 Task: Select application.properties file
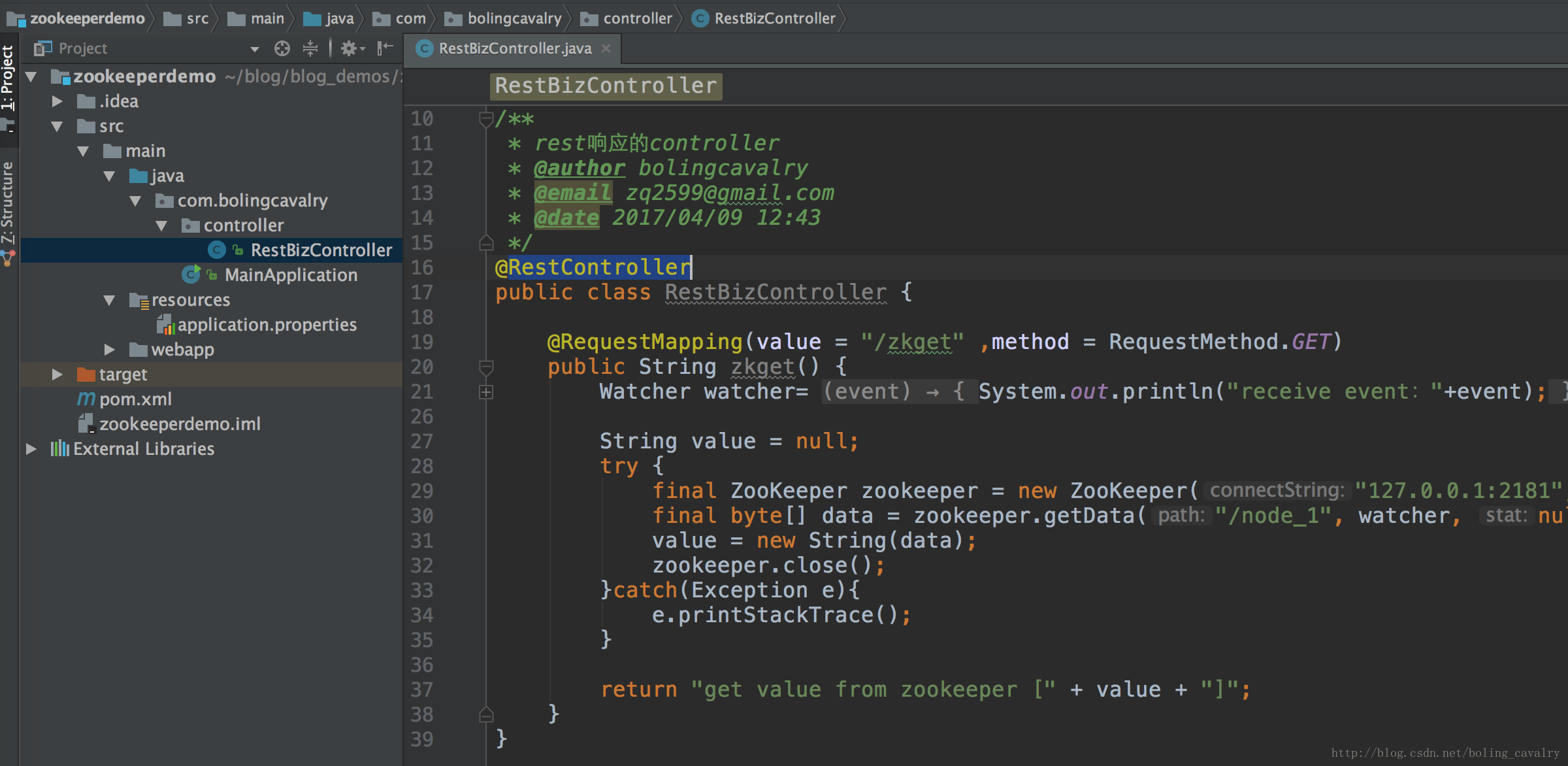[267, 325]
